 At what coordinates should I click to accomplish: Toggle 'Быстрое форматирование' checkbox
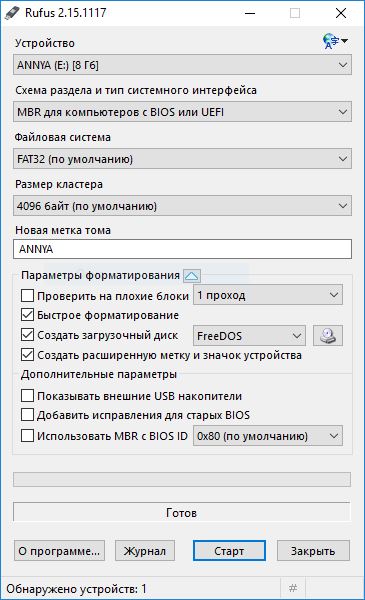(x=27, y=315)
